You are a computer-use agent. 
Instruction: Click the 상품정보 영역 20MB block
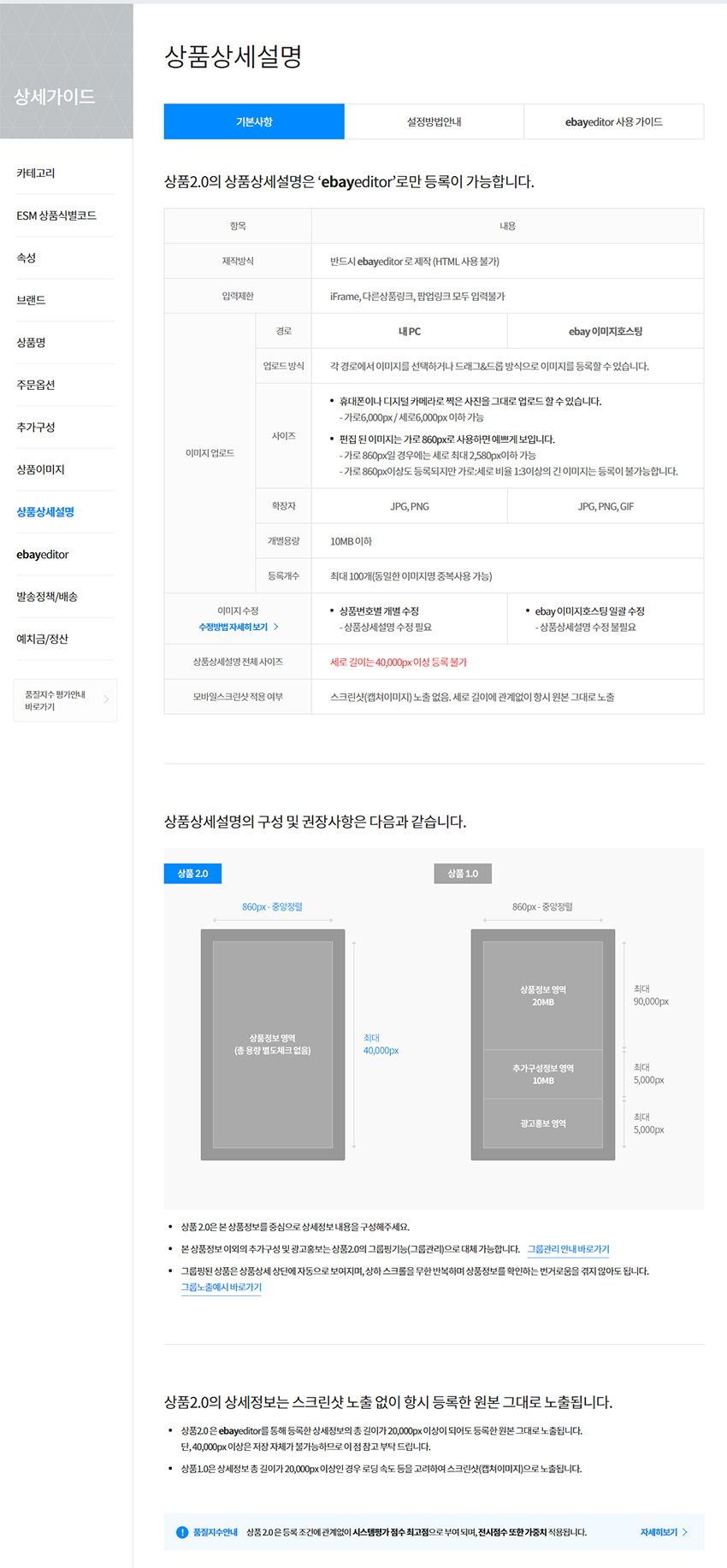click(x=543, y=996)
